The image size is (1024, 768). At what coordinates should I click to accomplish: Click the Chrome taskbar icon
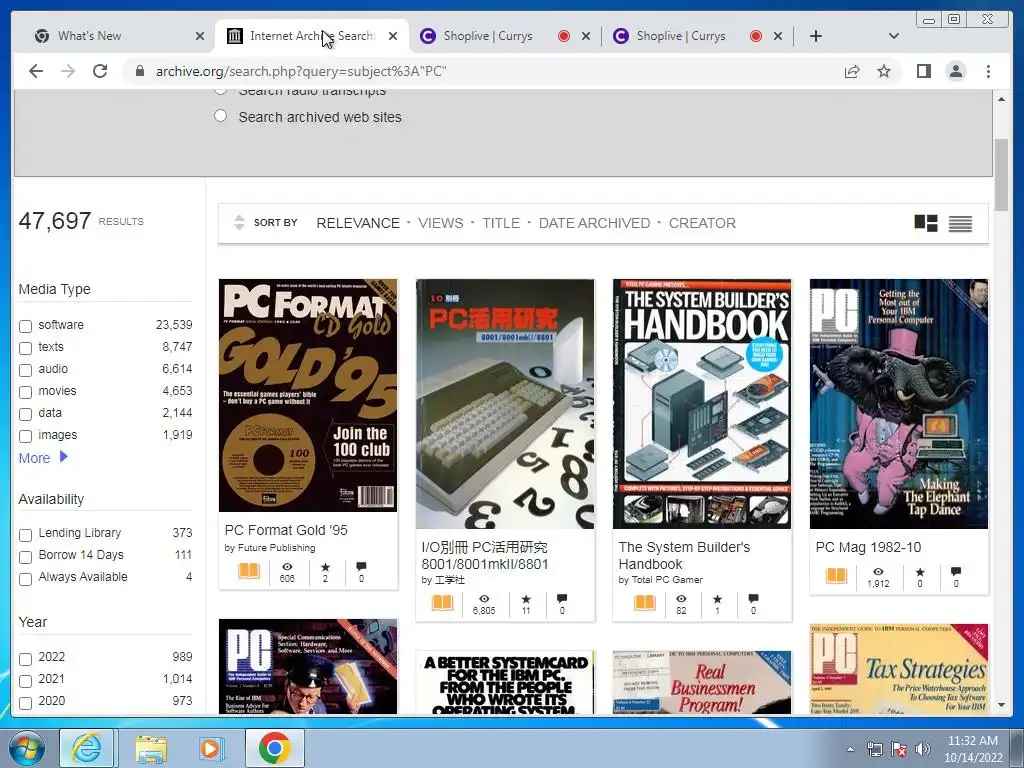274,748
